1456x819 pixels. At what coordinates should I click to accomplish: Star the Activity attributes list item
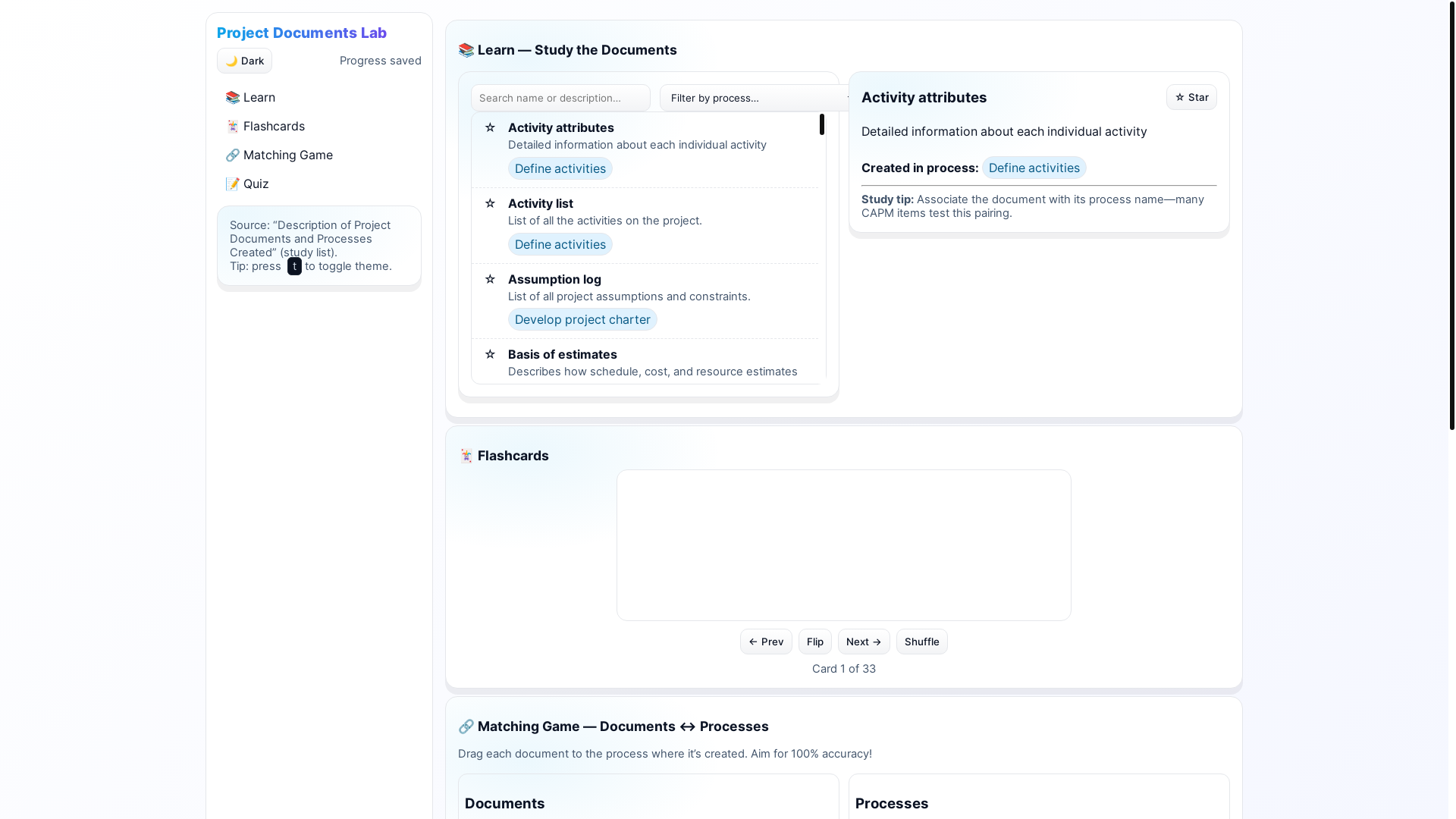coord(490,127)
